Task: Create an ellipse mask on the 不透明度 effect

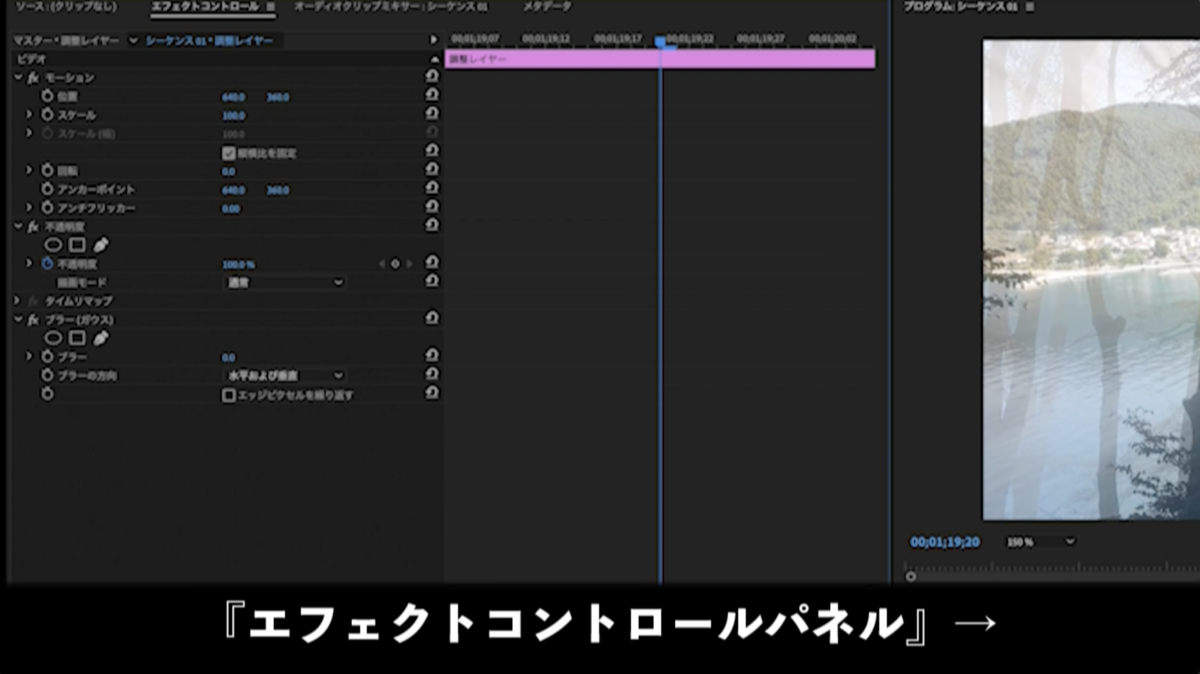Action: pos(54,243)
